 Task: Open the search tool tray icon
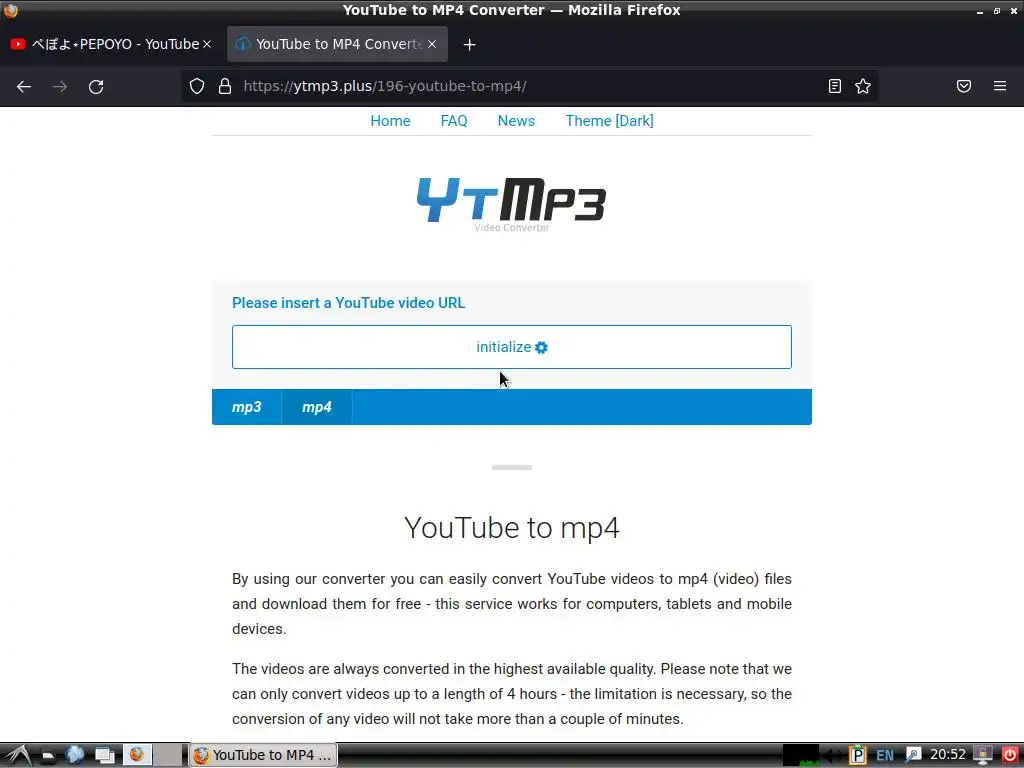(913, 756)
